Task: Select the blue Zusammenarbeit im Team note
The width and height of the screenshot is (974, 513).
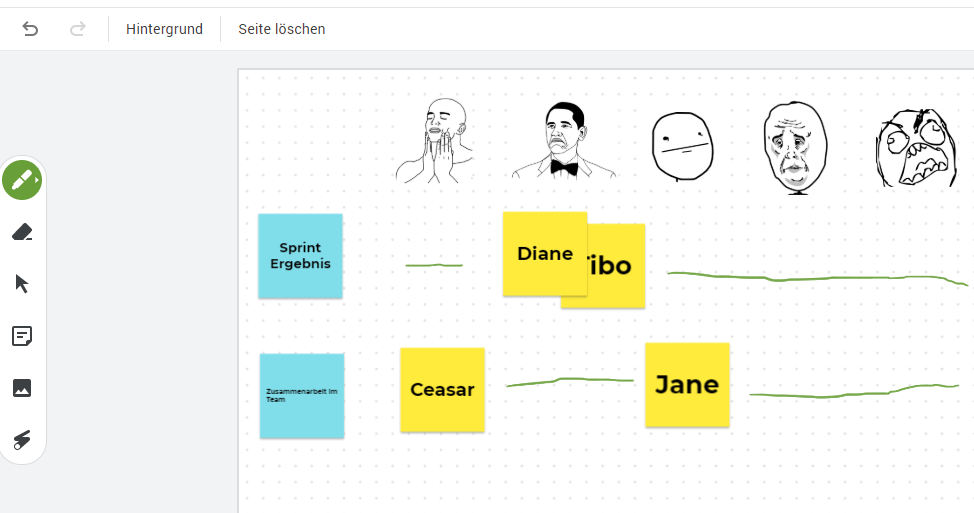Action: click(302, 396)
